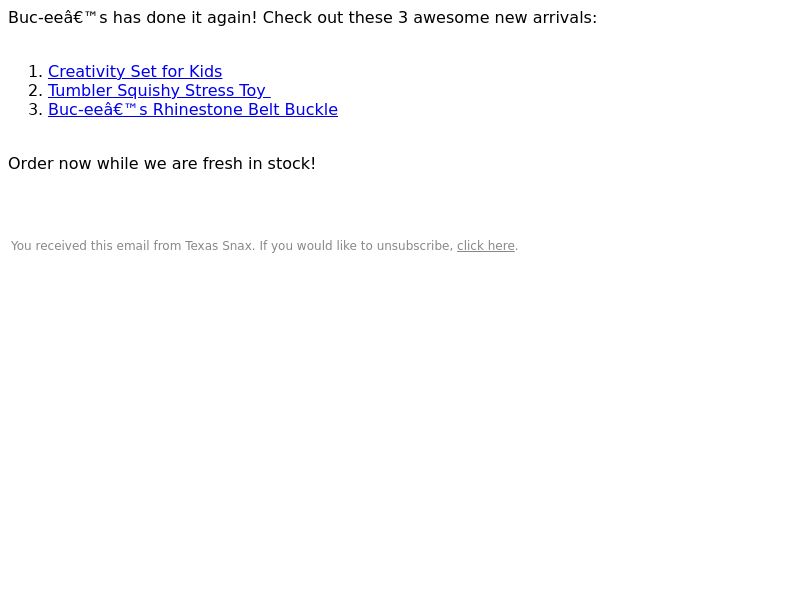The image size is (800, 600).
Task: Select list marker number 3
Action: [35, 110]
